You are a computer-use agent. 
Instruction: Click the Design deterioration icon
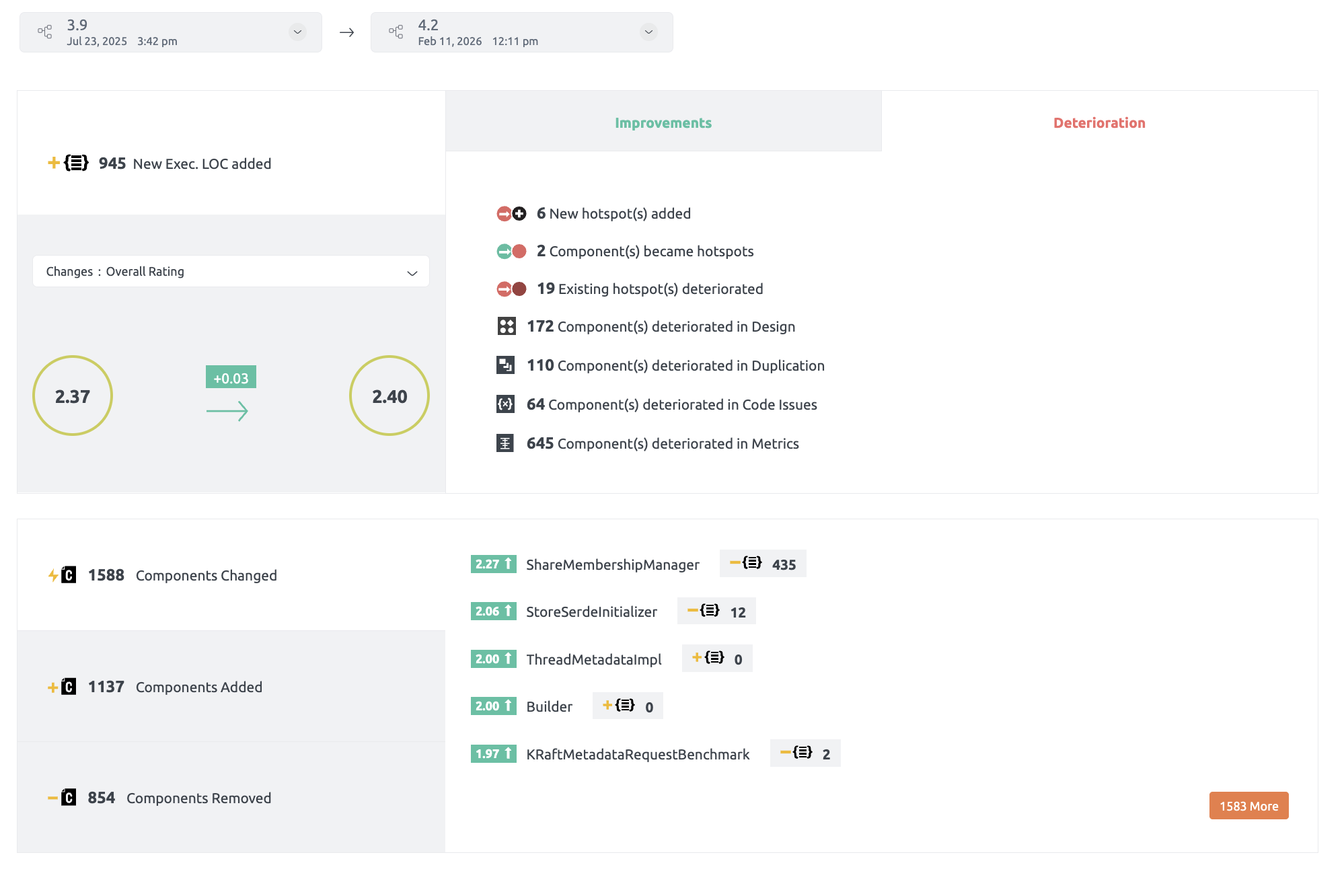tap(506, 327)
